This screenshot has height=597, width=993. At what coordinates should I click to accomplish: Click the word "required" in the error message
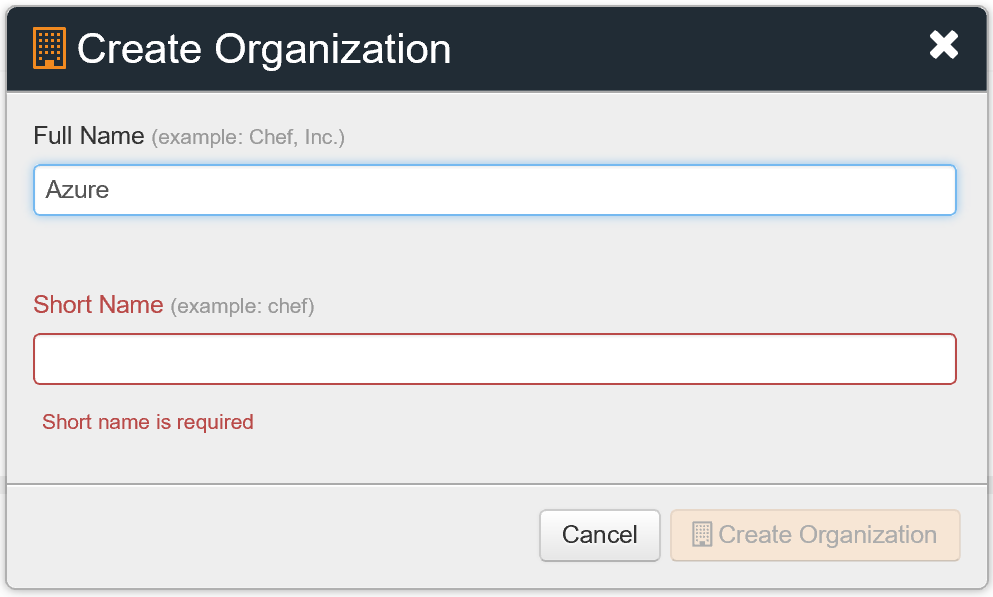(x=215, y=422)
